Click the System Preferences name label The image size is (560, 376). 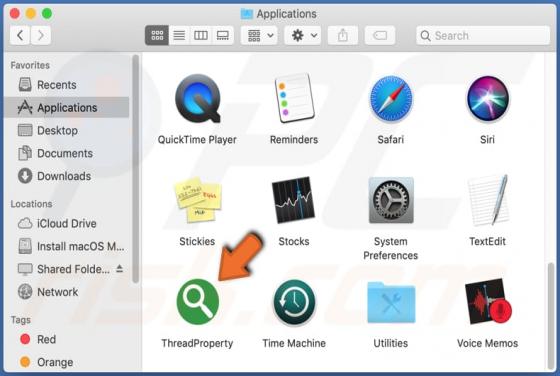[391, 249]
